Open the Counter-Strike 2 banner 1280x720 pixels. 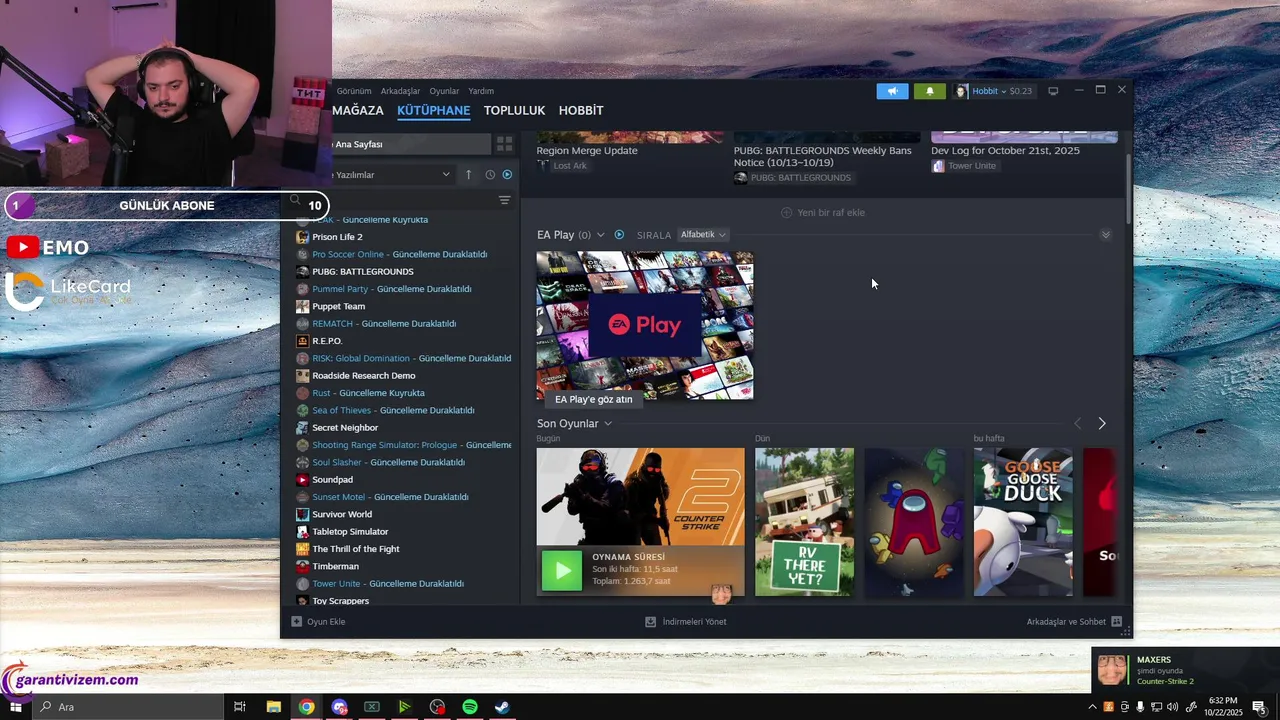click(641, 496)
